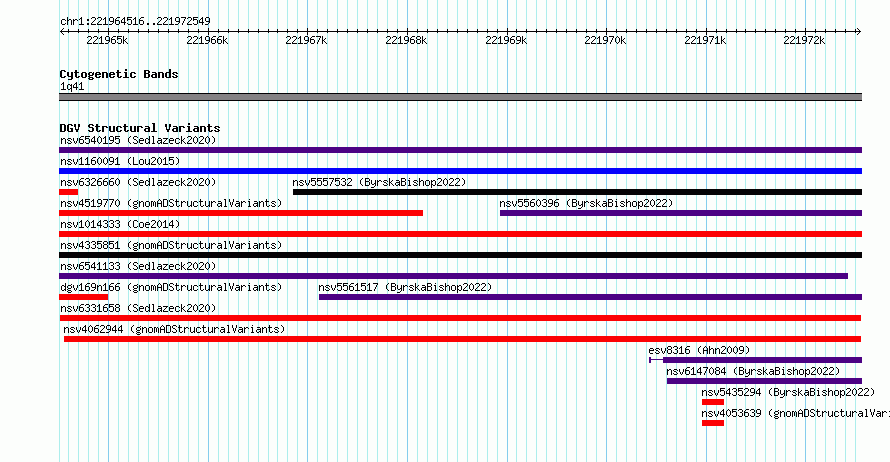
Task: Open nsv5557532 (ByrskaBishop2022) label
Action: [x=379, y=182]
